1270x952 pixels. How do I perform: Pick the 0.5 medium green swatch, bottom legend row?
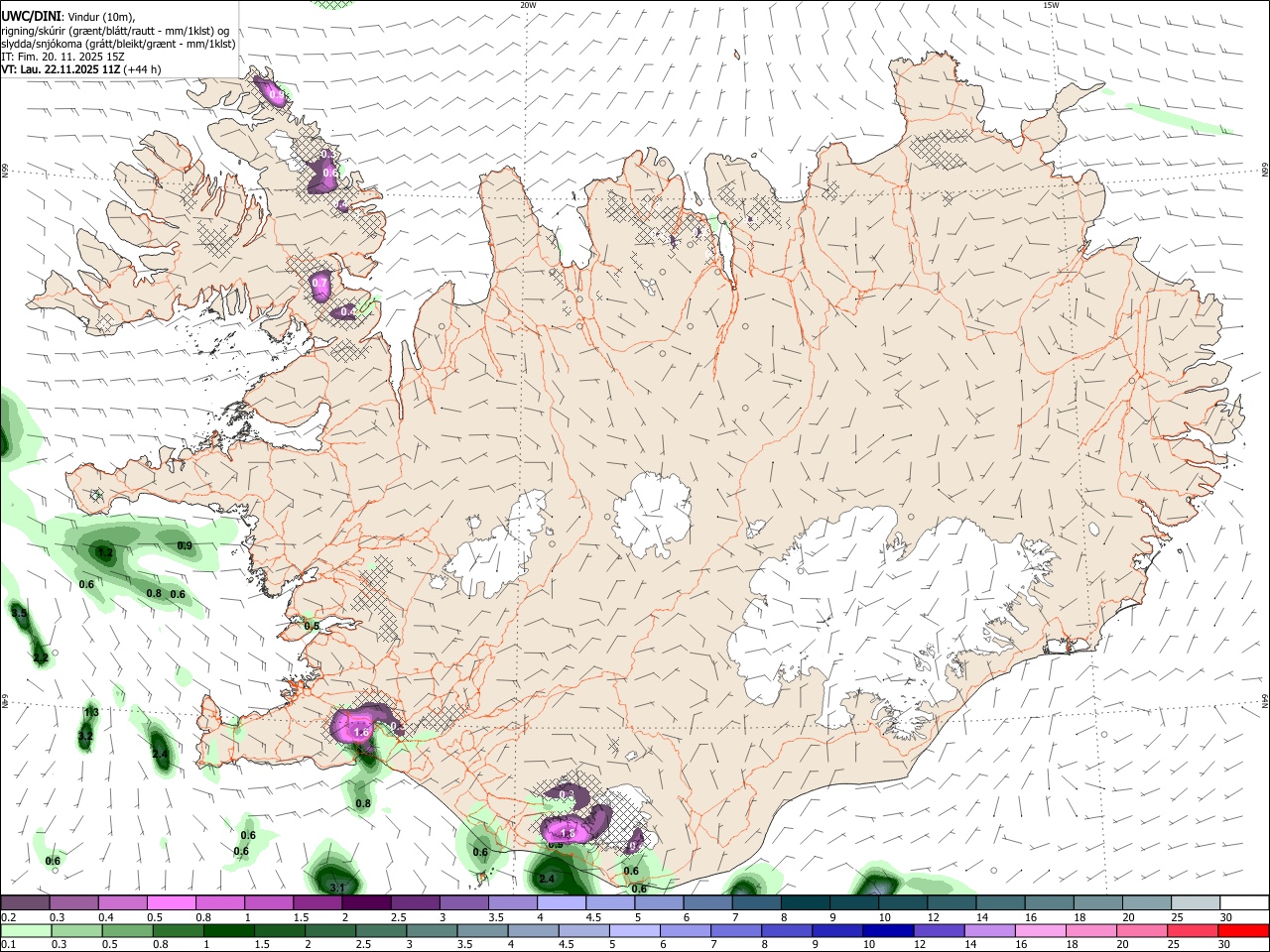[127, 931]
